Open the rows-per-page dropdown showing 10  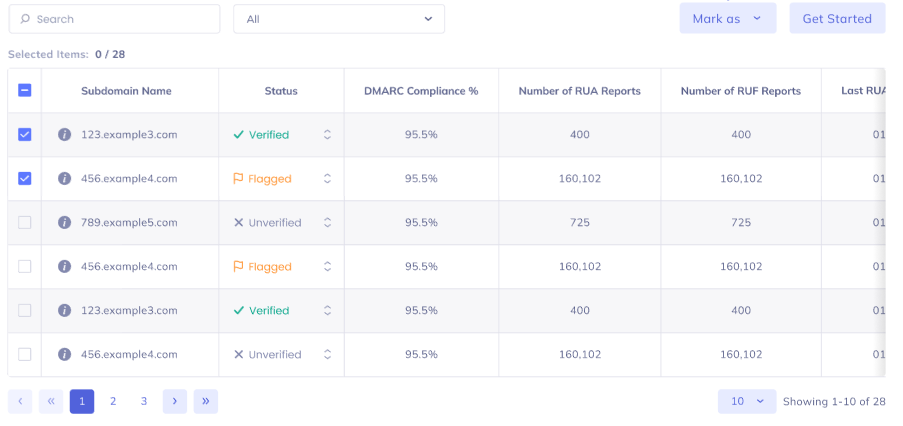[747, 401]
